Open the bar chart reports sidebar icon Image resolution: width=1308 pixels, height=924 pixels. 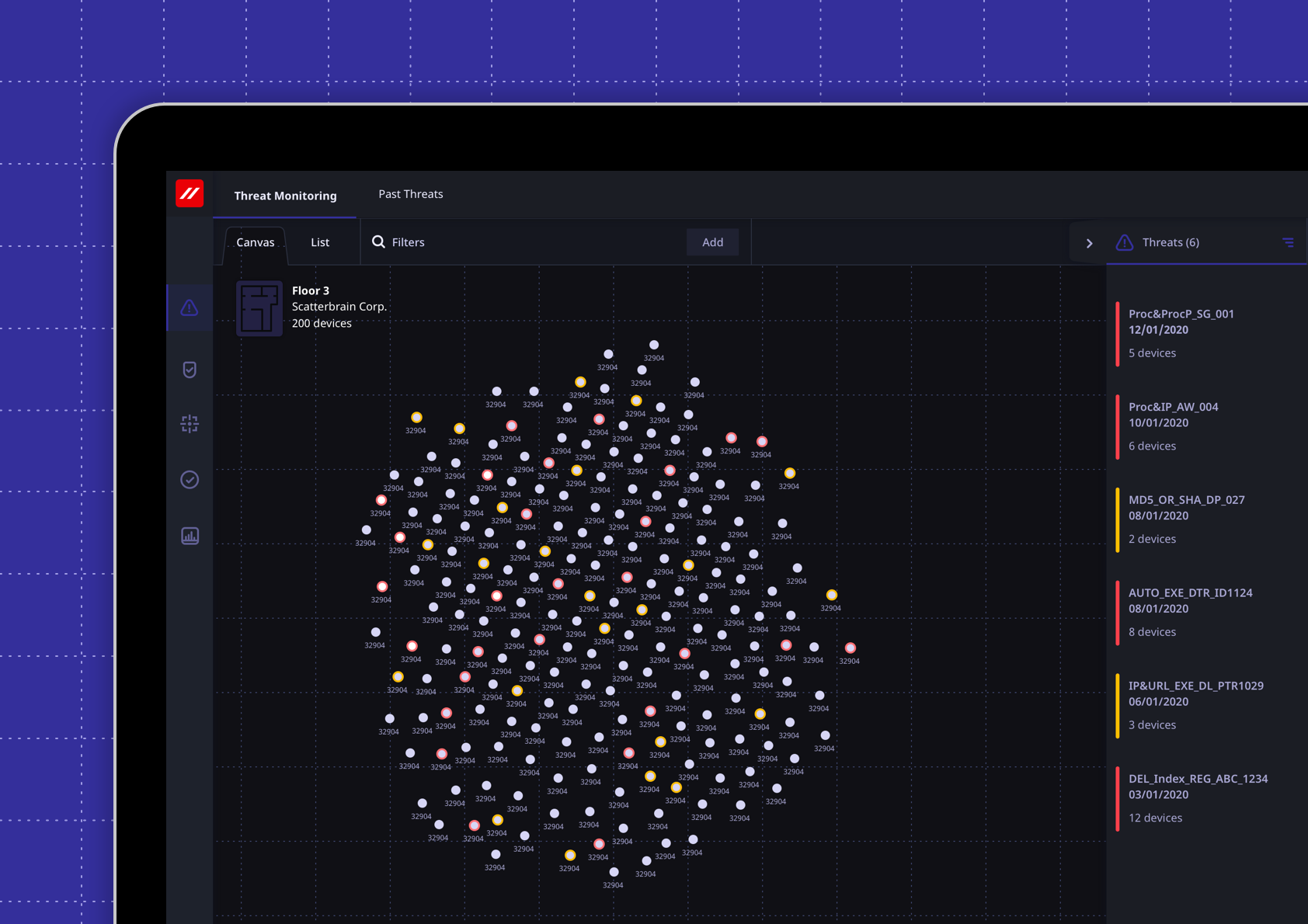point(190,536)
